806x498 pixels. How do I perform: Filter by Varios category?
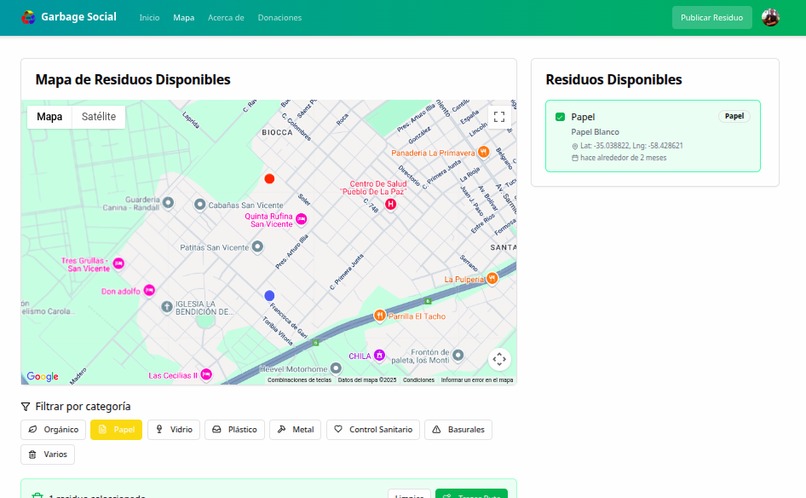(48, 454)
